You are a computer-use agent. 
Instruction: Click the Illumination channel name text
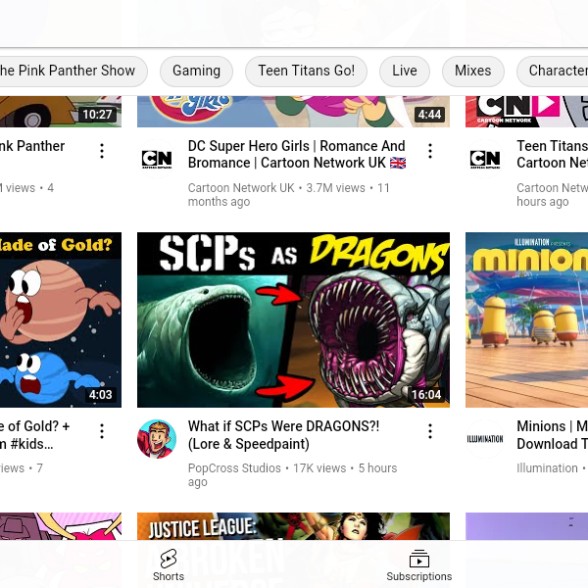click(x=547, y=468)
